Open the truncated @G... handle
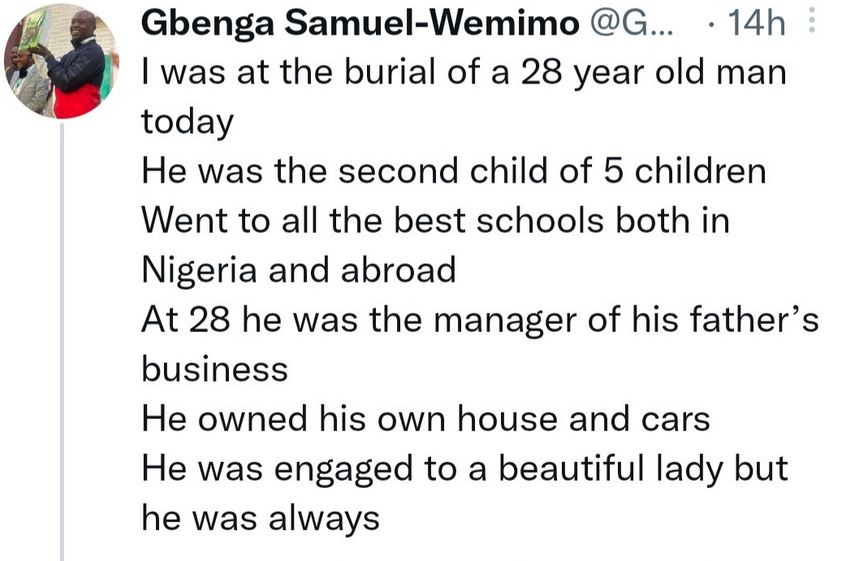842x561 pixels. (x=632, y=23)
